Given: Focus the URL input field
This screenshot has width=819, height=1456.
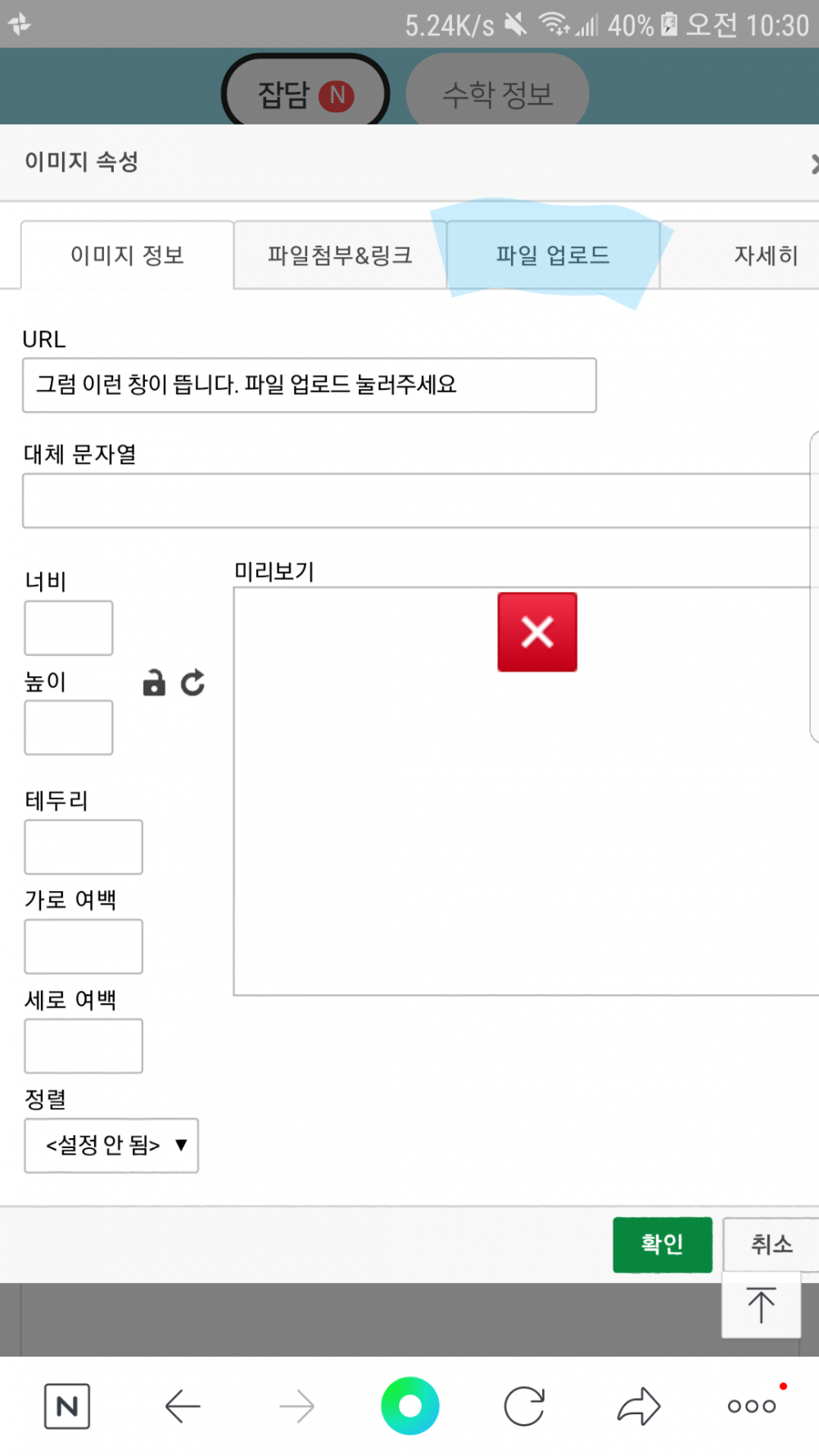Looking at the screenshot, I should click(310, 385).
